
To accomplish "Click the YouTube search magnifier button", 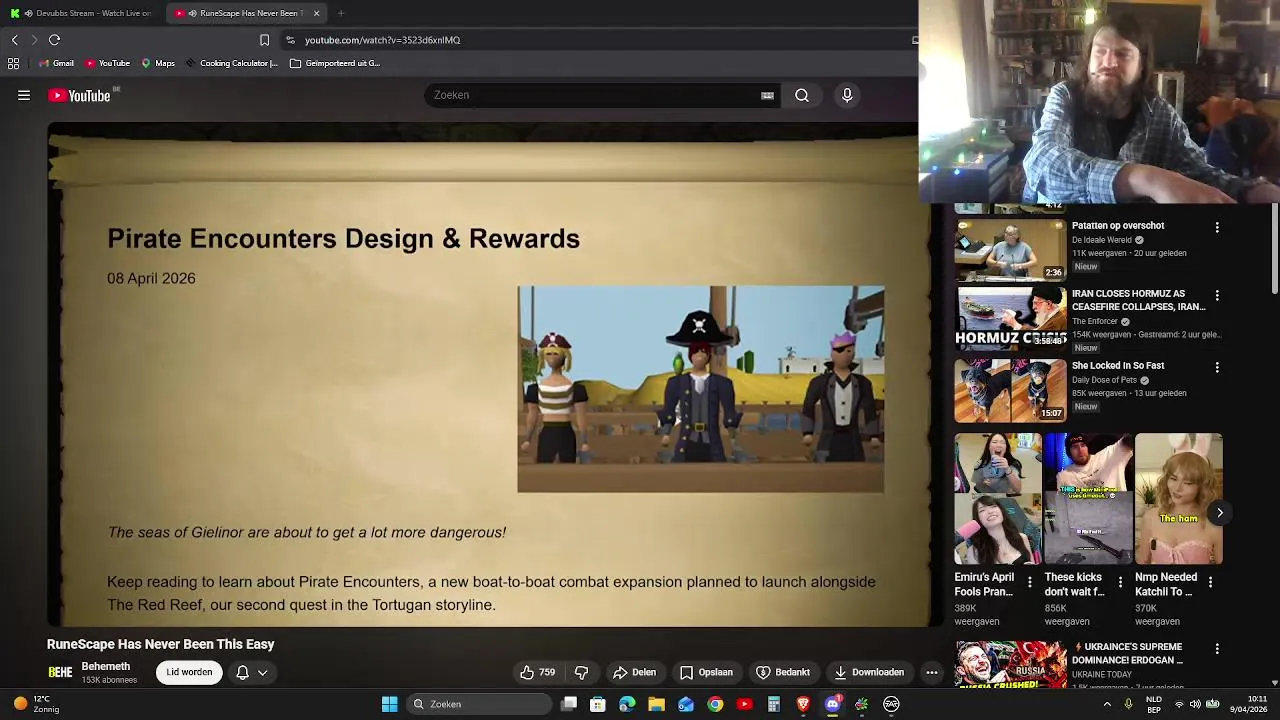I will point(802,95).
